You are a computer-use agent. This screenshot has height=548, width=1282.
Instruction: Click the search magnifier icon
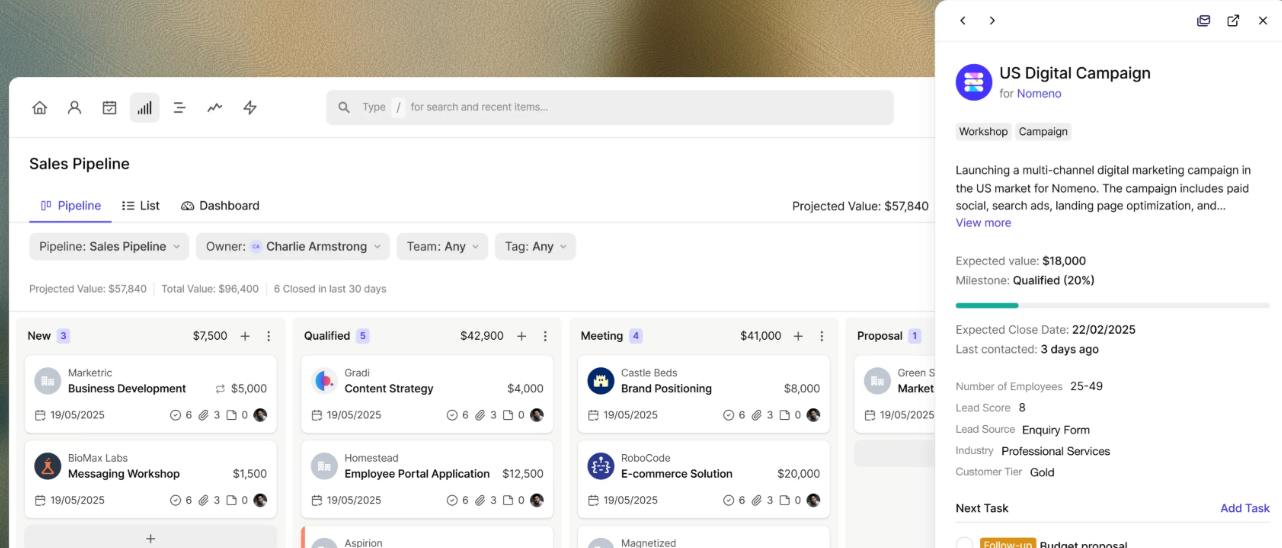coord(344,107)
